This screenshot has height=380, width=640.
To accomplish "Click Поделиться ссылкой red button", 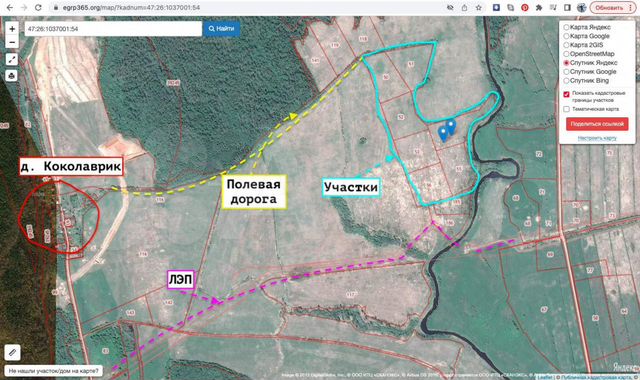I will coord(597,124).
